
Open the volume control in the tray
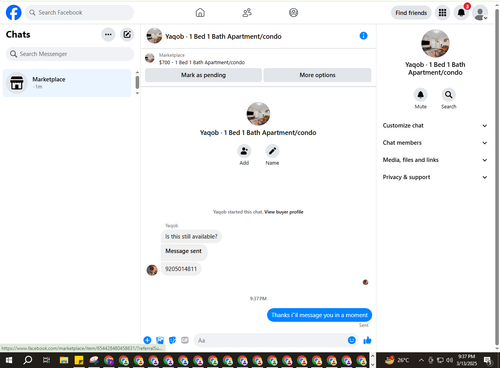(450, 360)
